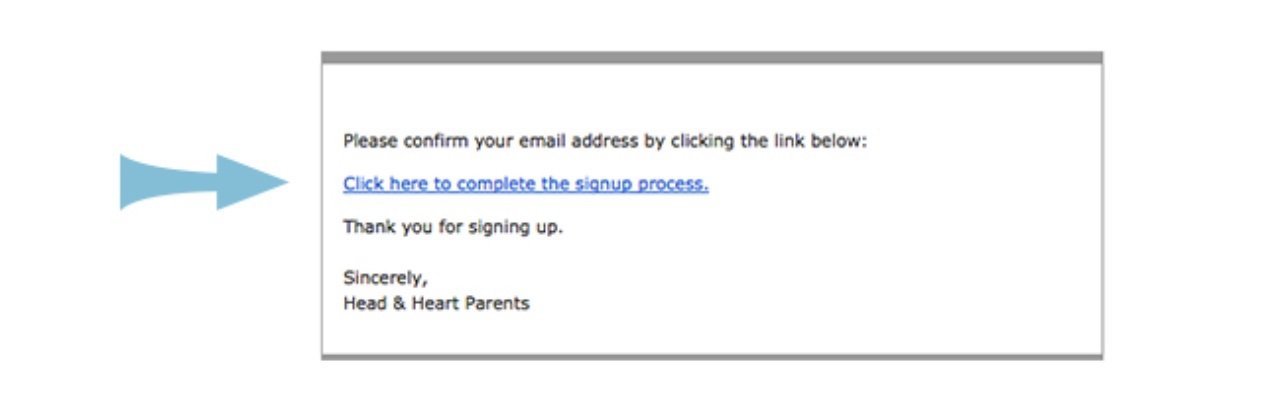This screenshot has width=1280, height=394.
Task: Click the signup completion link
Action: point(526,184)
